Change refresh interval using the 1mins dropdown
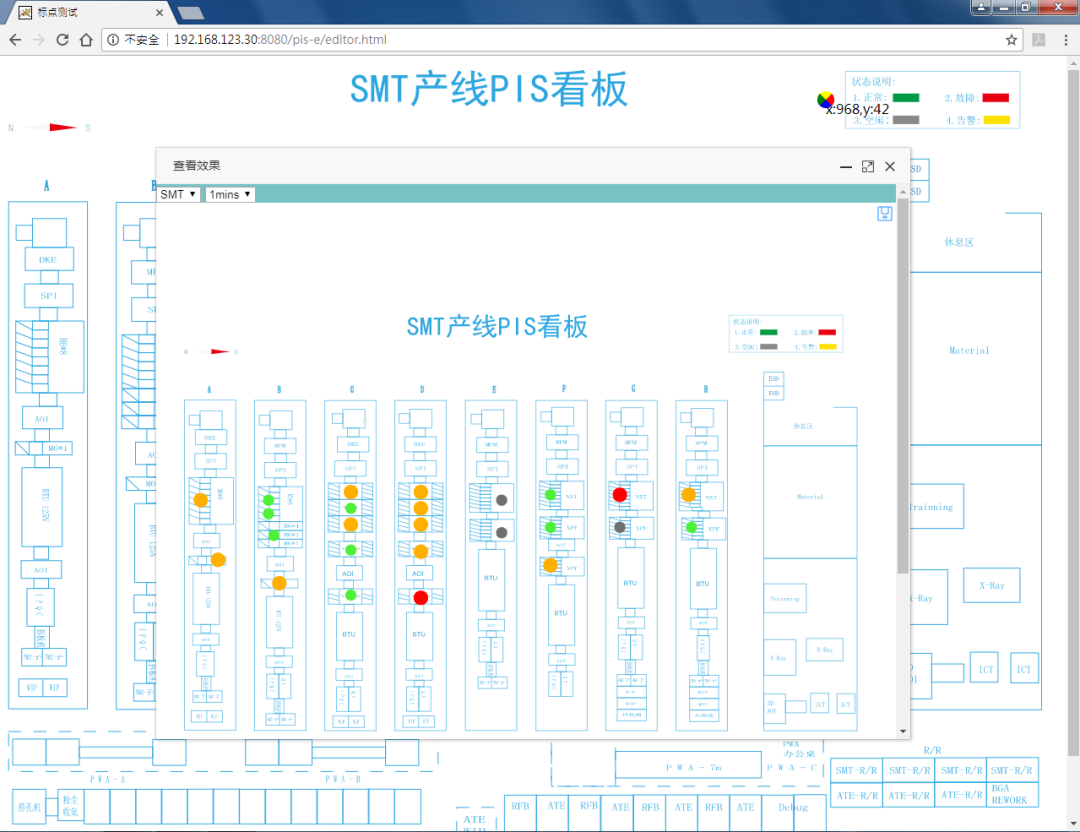The width and height of the screenshot is (1080, 832). (229, 194)
